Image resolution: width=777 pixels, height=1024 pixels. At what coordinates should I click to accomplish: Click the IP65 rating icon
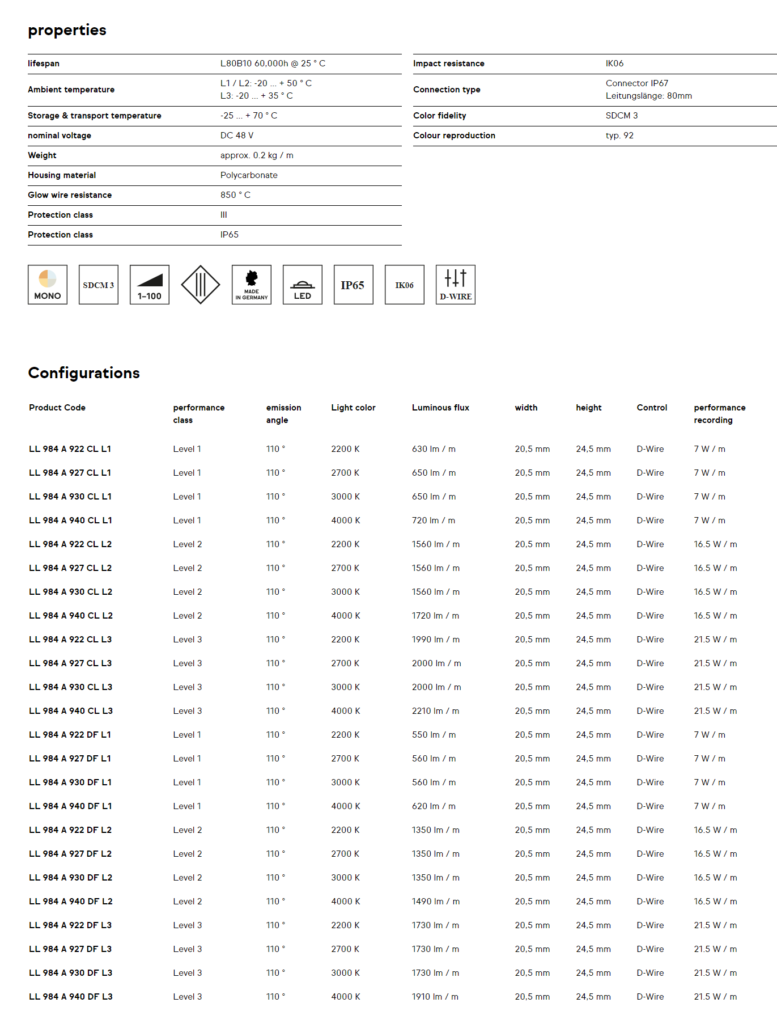coord(353,285)
